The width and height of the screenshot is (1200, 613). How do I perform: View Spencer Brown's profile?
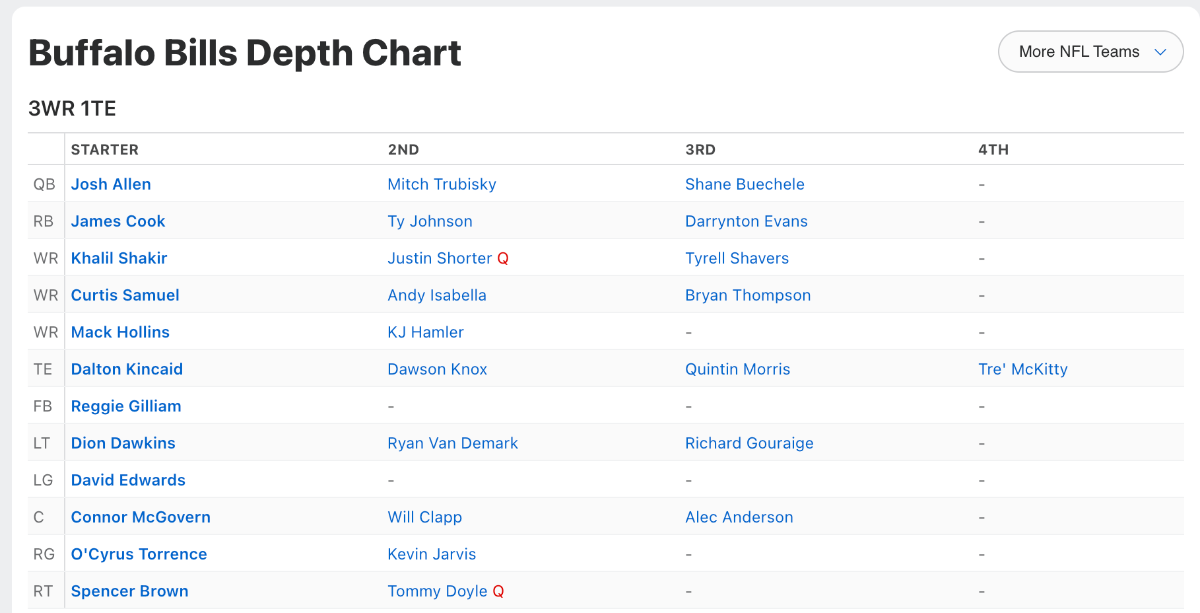[130, 591]
